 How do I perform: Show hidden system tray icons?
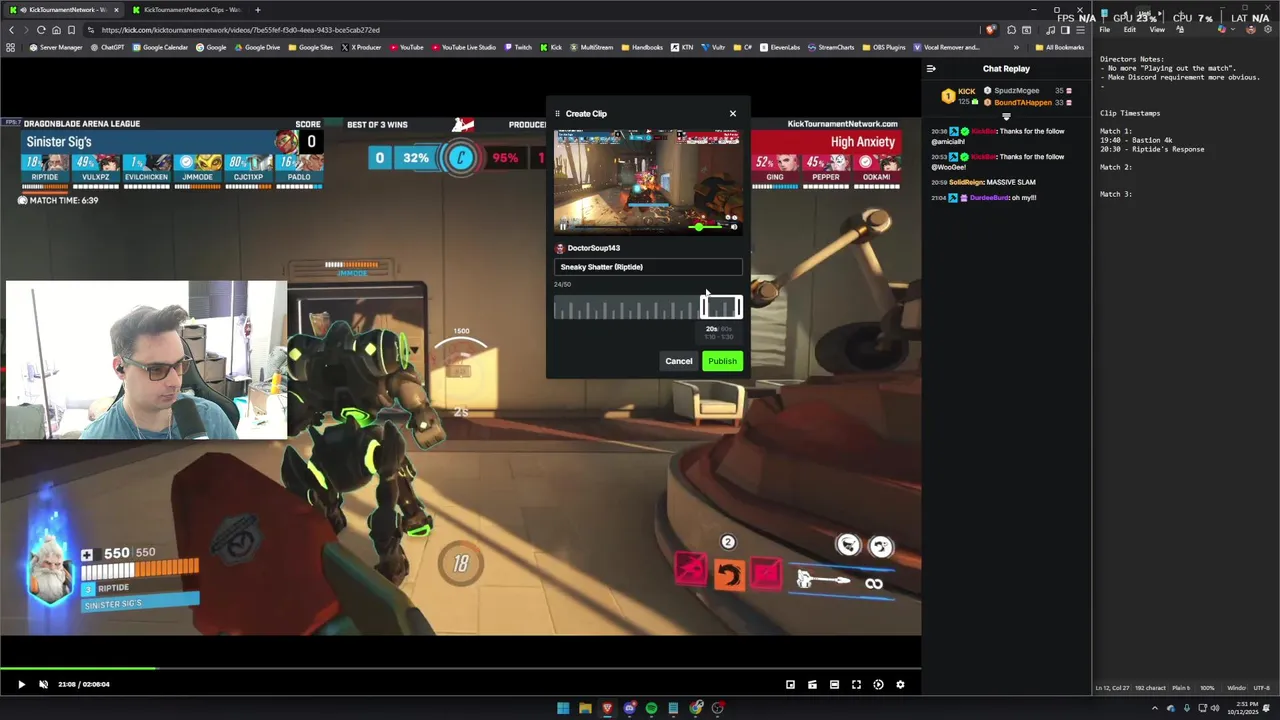pyautogui.click(x=1155, y=708)
